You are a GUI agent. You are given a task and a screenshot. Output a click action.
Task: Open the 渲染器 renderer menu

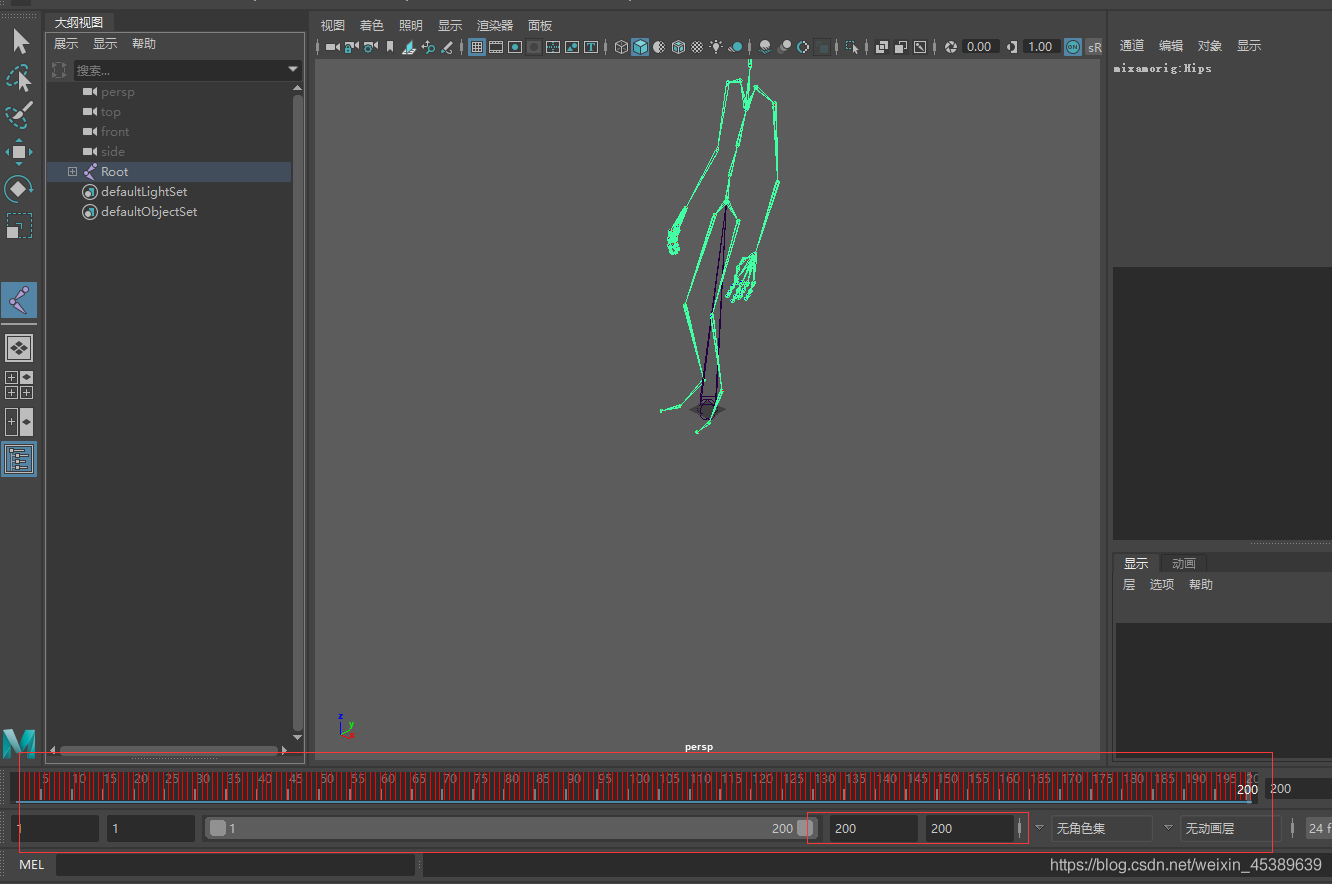[494, 25]
